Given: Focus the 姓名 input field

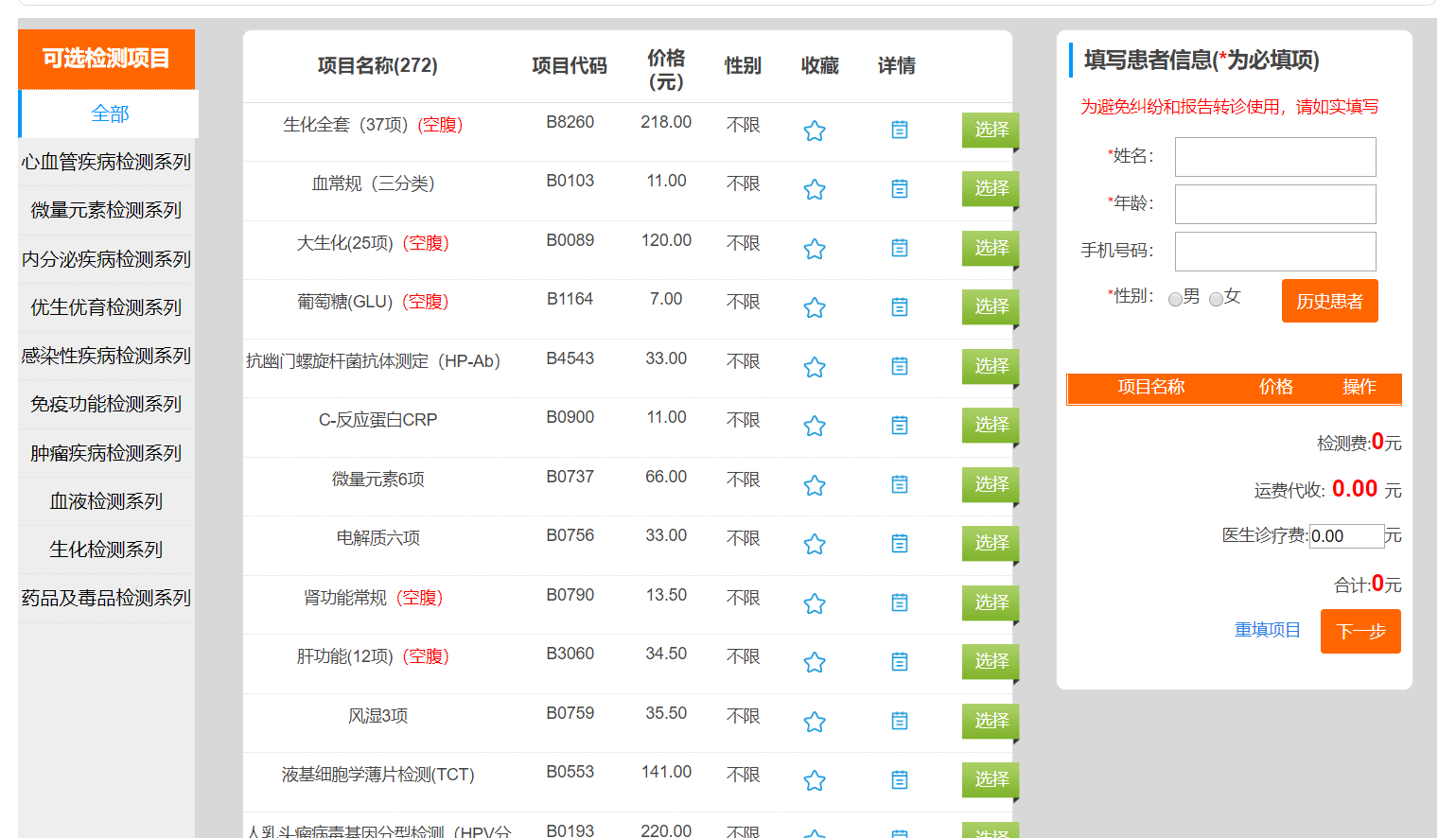Looking at the screenshot, I should 1275,157.
